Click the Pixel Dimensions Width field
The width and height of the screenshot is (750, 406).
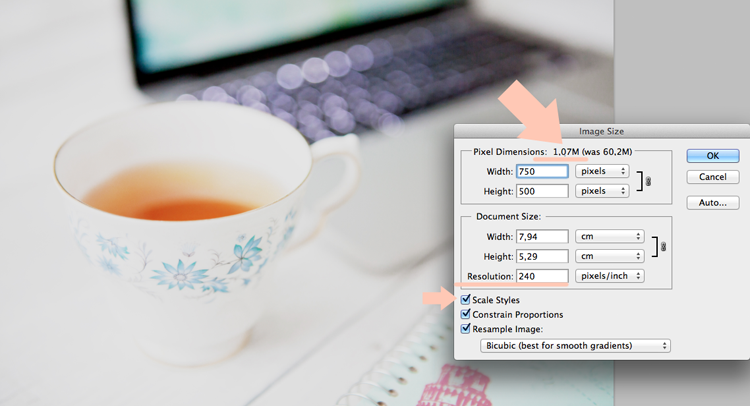pos(542,171)
